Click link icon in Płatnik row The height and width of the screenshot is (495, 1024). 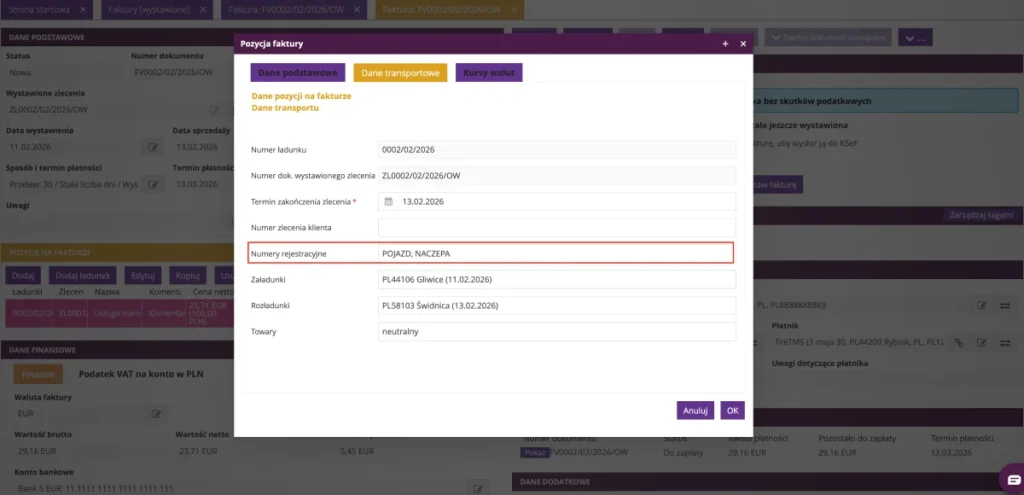959,342
